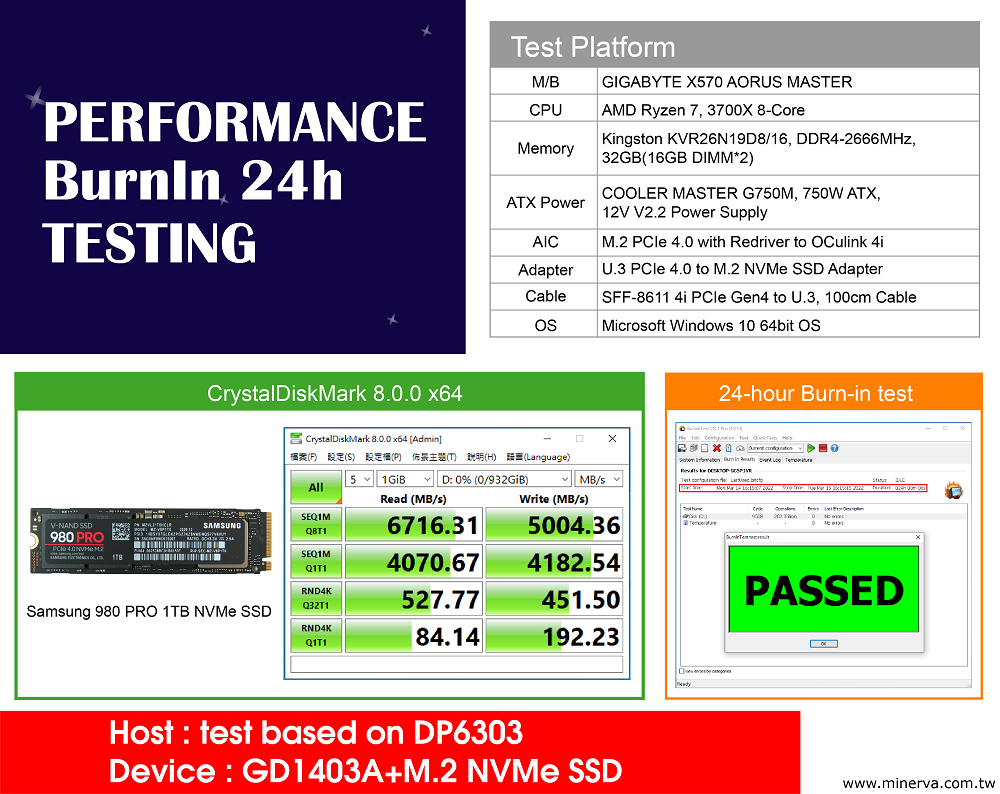Click the All benchmark button in CrystalDiskMark
Viewport: 1000px width, 794px height.
pos(316,487)
